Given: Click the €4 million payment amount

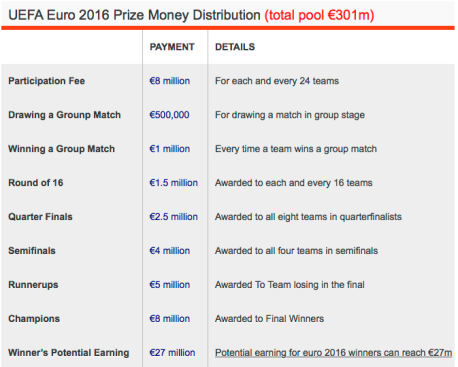Looking at the screenshot, I should (170, 251).
